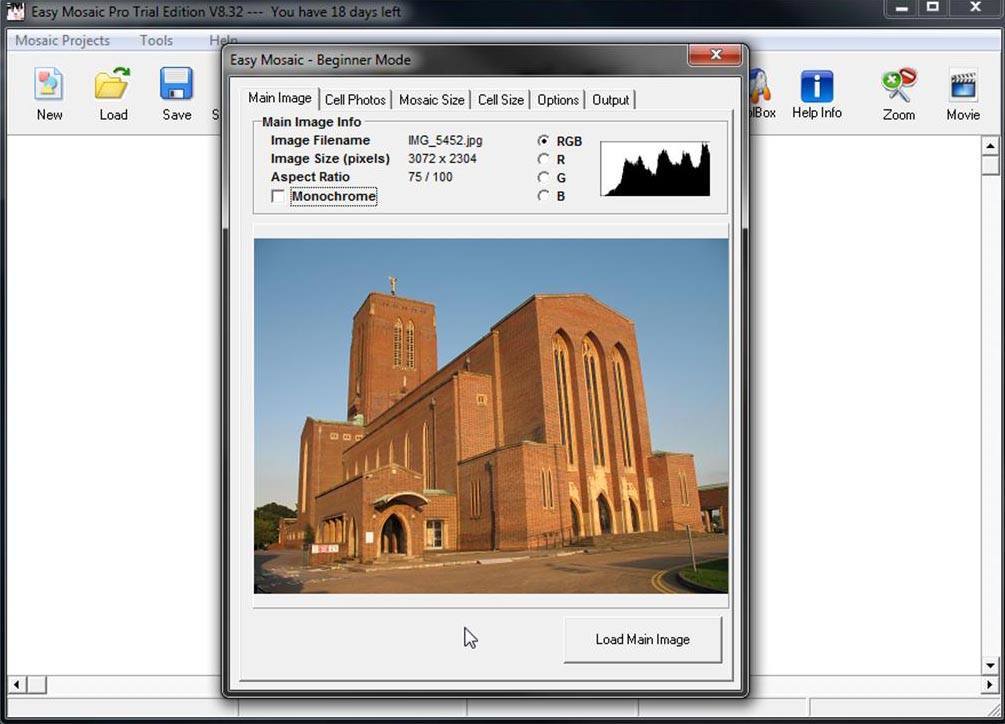Select the G channel radio button
Screen dimensions: 1005x724
click(544, 177)
